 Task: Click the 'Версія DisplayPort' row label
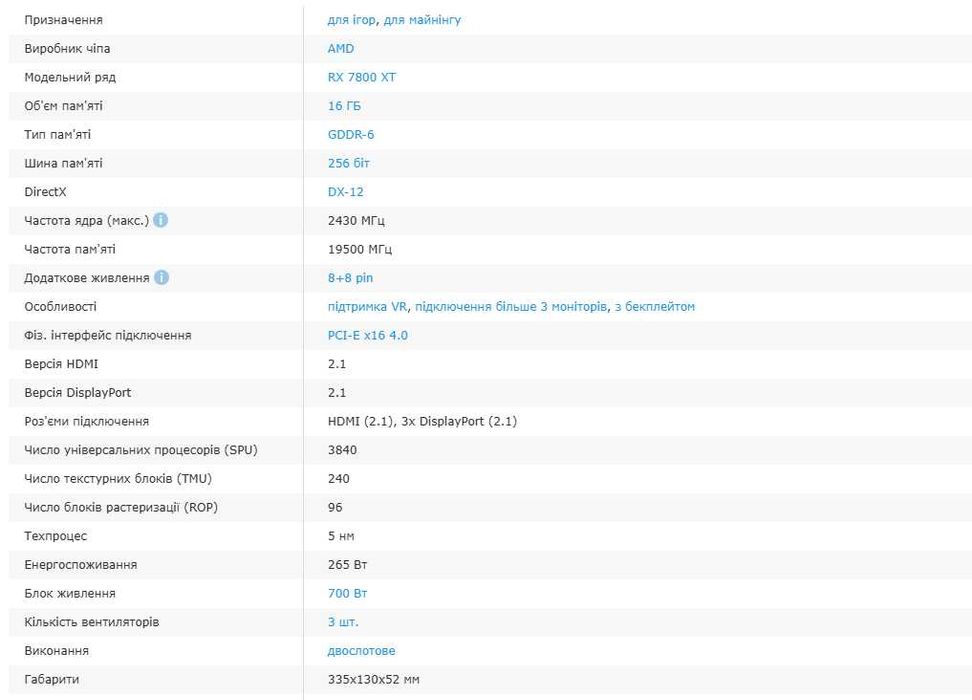click(x=77, y=392)
